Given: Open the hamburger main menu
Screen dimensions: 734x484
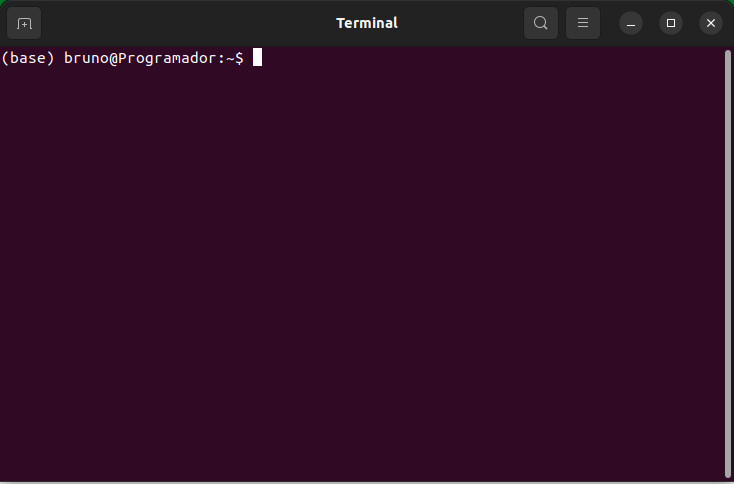Looking at the screenshot, I should 583,23.
